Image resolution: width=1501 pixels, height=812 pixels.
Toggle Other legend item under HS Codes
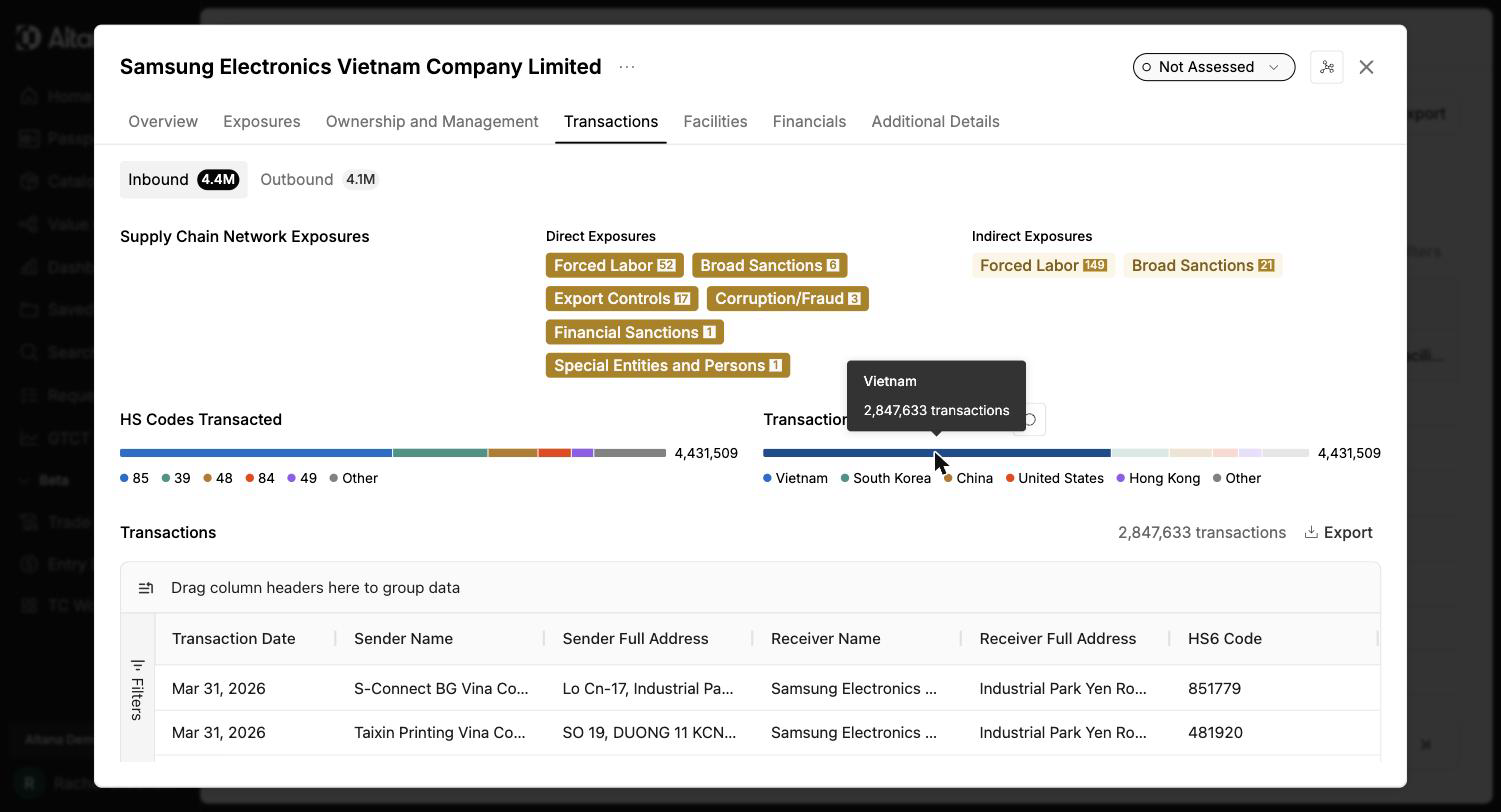pos(354,478)
